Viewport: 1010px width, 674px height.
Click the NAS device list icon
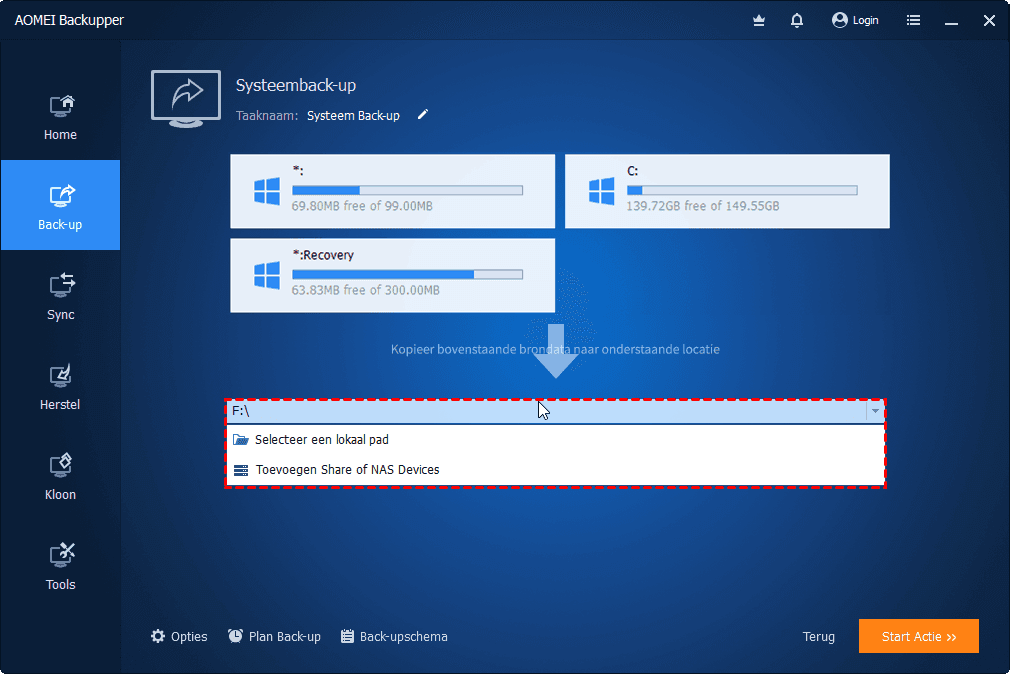pos(241,470)
